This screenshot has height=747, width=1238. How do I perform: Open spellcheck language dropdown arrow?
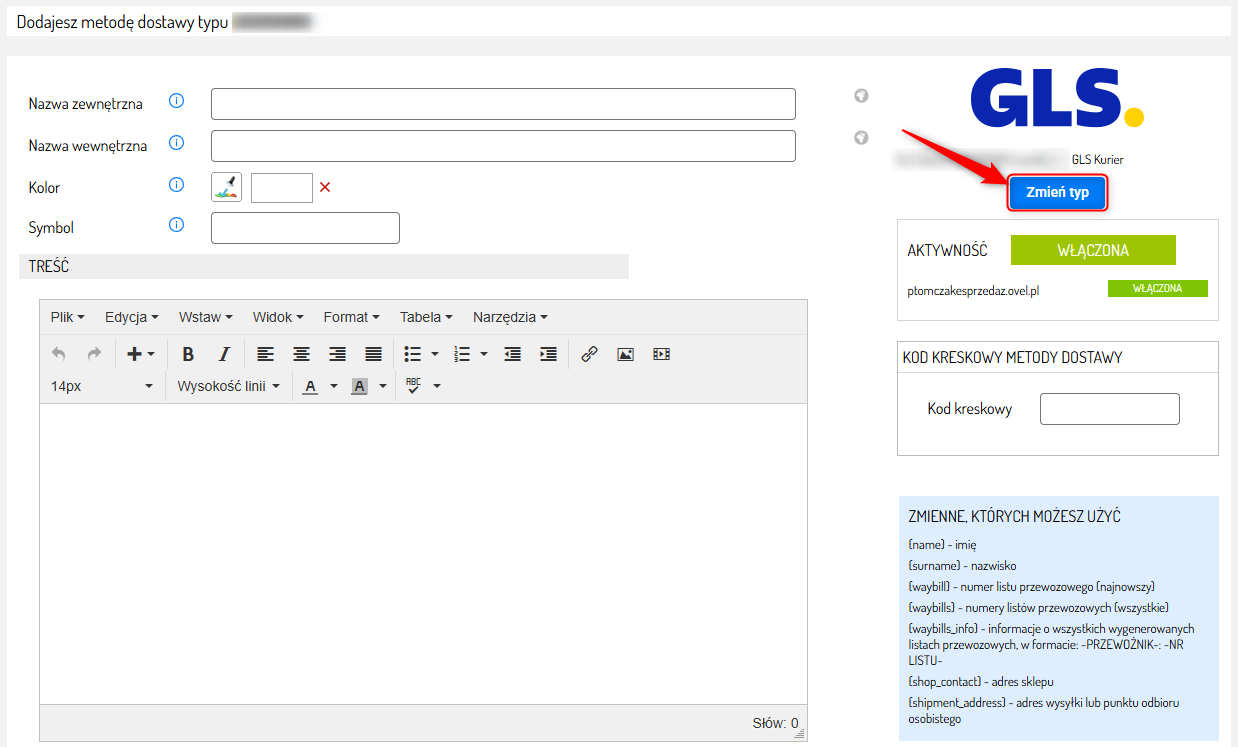(437, 386)
